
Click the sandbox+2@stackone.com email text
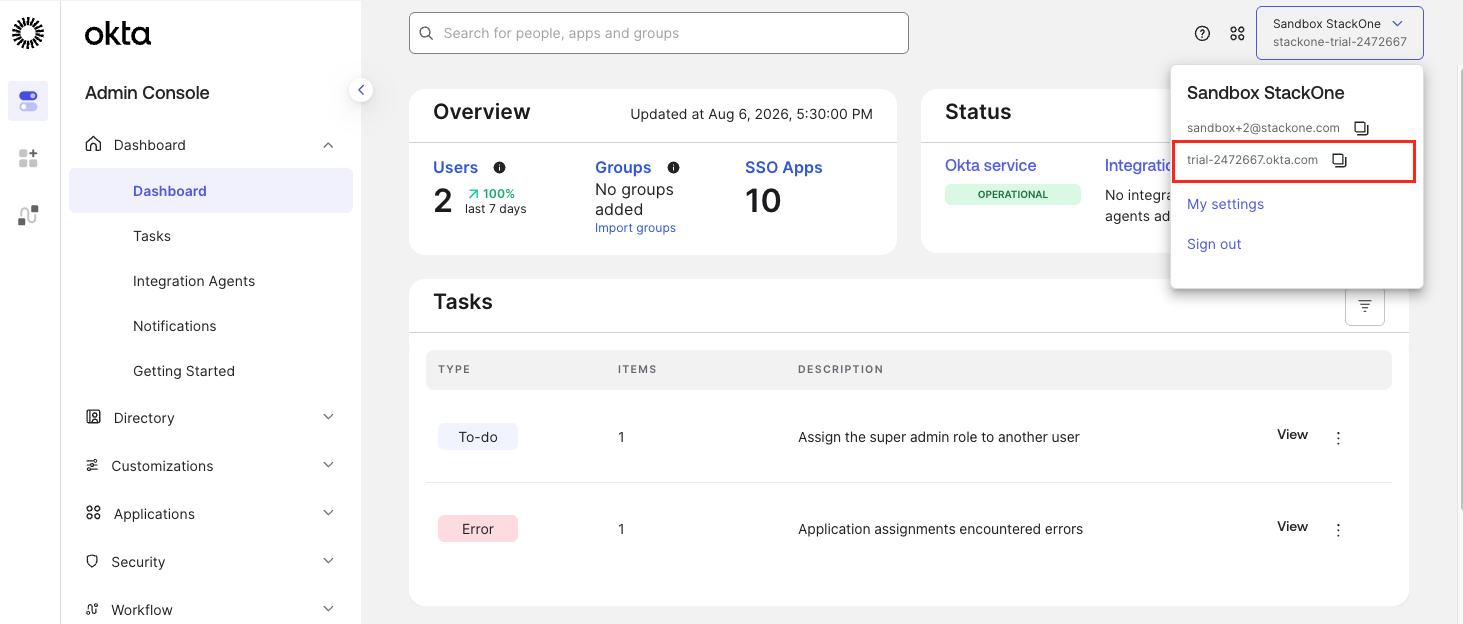coord(1263,128)
